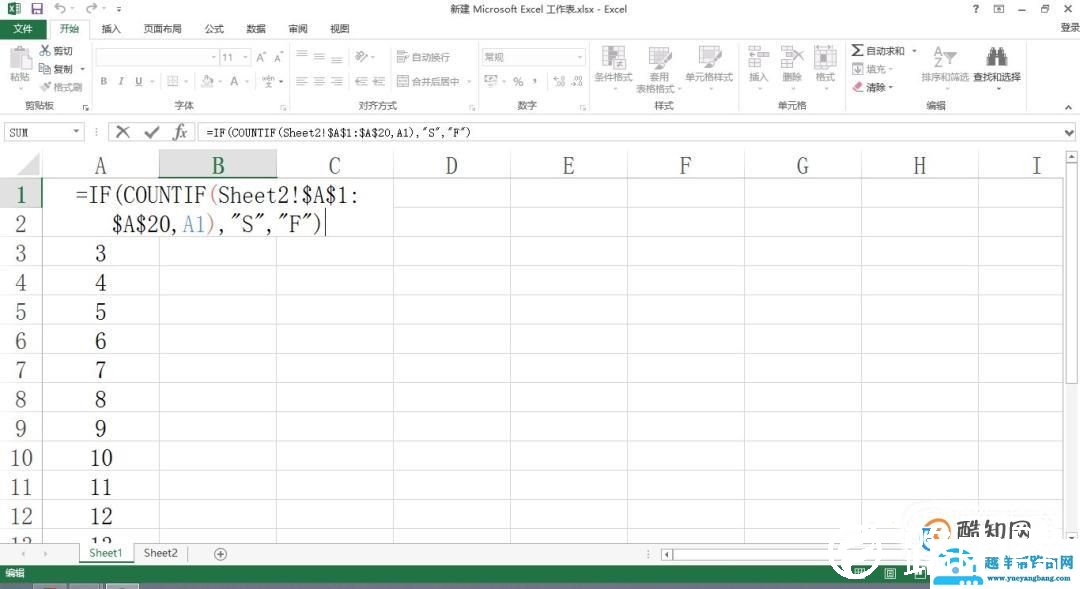Open the 文件 menu

point(22,29)
